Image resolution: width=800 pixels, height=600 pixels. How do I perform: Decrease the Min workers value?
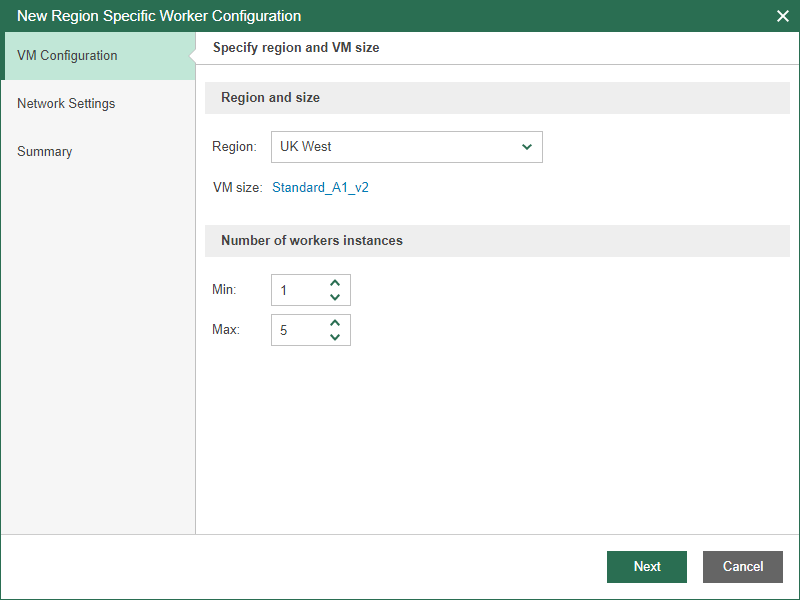(335, 297)
